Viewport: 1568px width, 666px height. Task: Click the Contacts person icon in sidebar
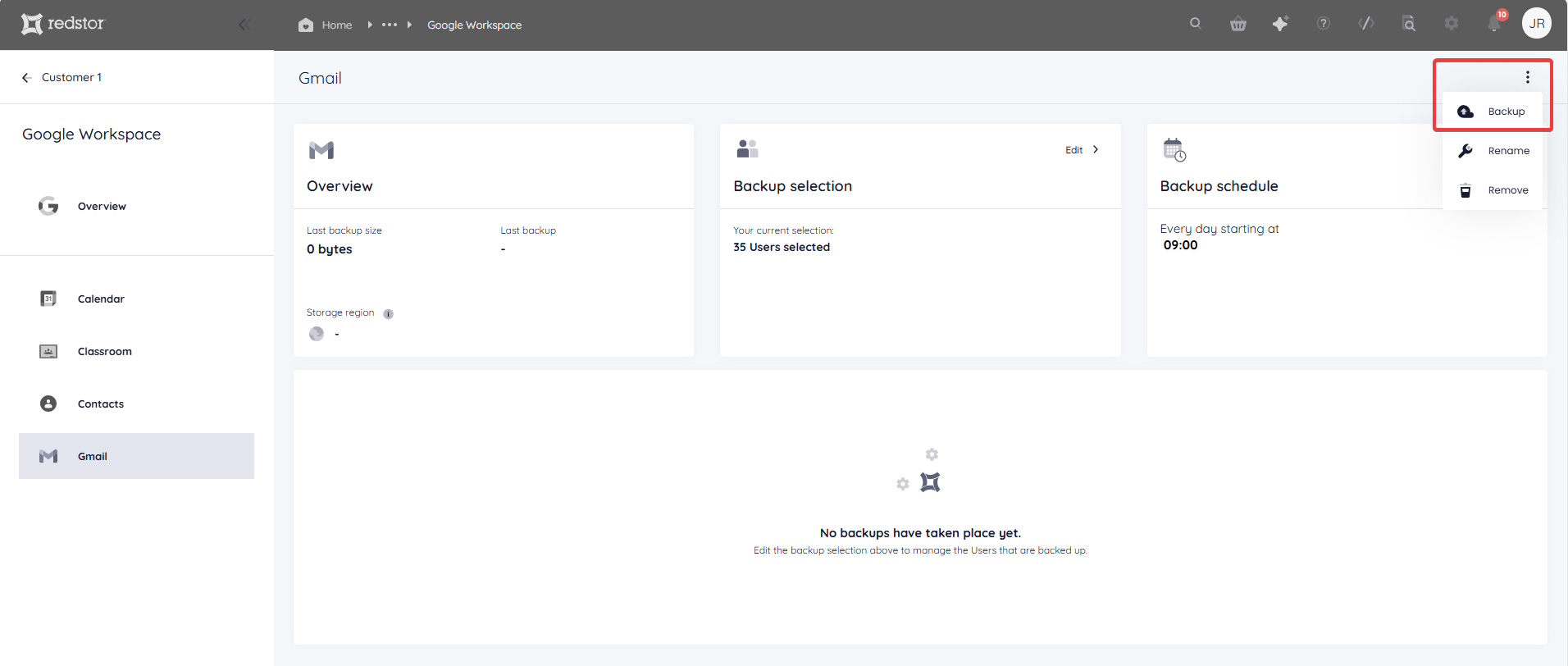pos(48,404)
